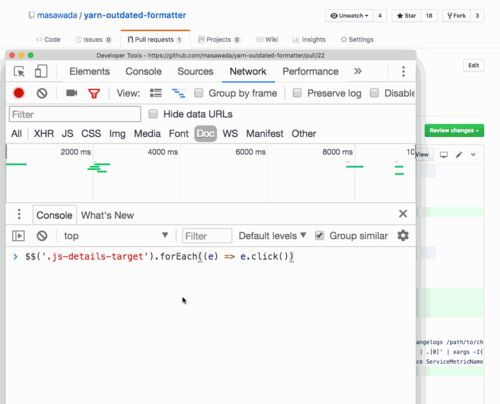Screen dimensions: 500x404
Task: Open console drawer three-dot menu
Action: (x=19, y=214)
